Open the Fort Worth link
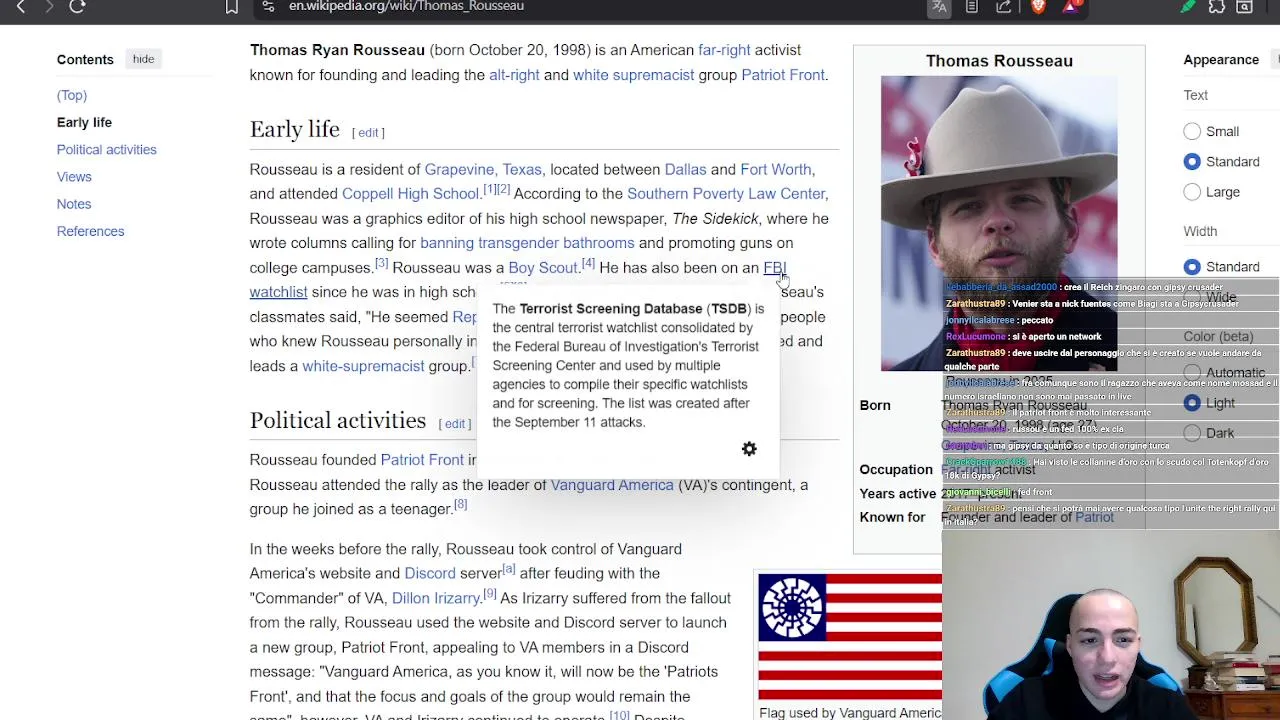The width and height of the screenshot is (1280, 720). coord(776,169)
